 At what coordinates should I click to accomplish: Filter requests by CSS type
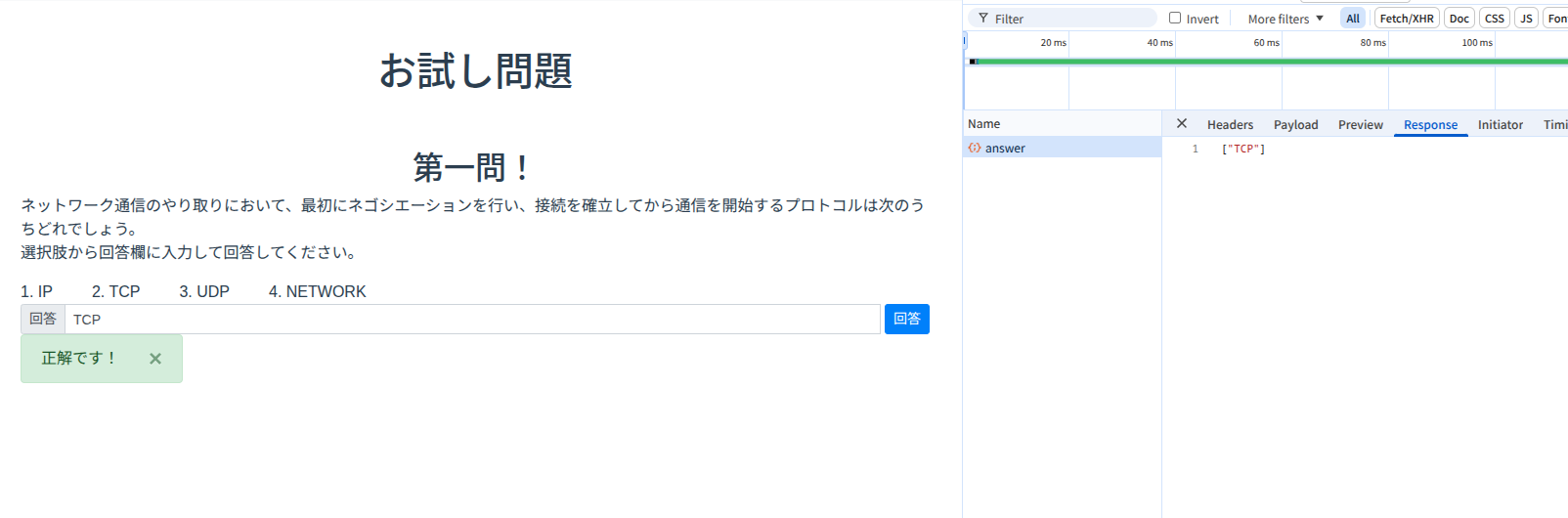tap(1494, 19)
